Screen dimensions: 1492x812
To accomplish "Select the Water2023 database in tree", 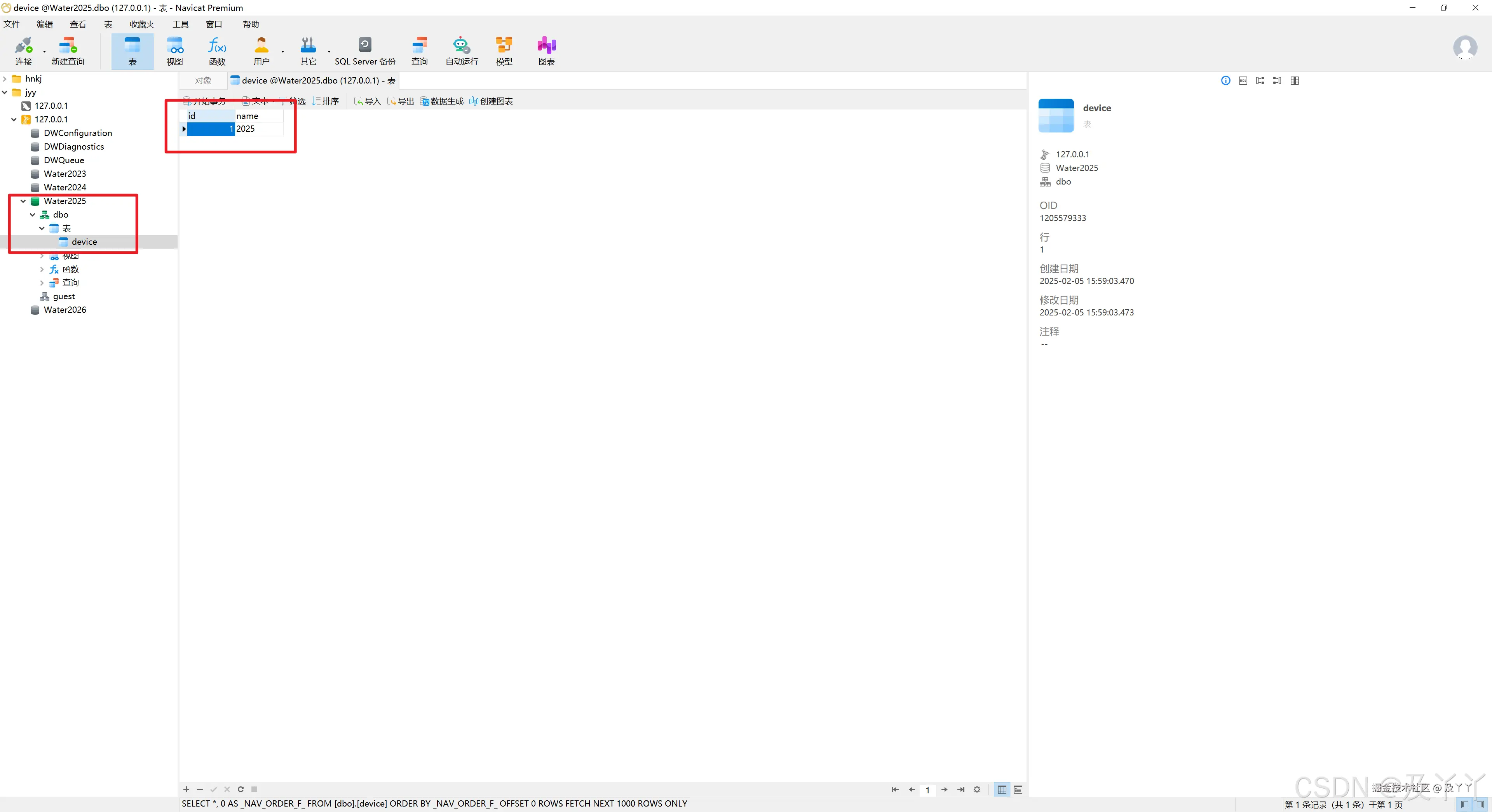I will click(x=64, y=174).
